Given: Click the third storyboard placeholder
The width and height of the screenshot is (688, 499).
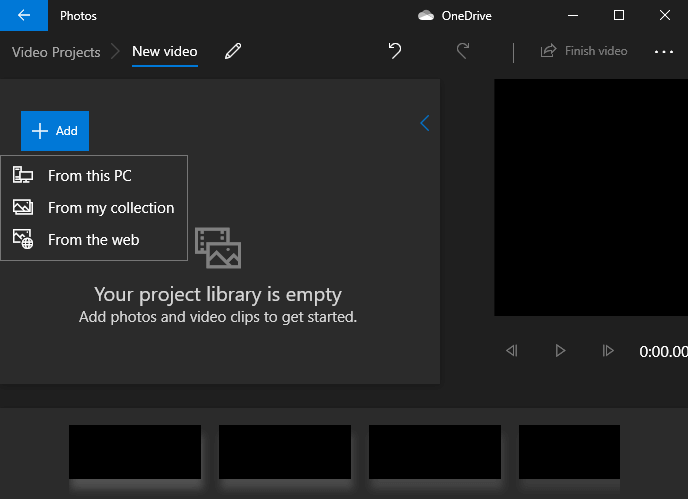Looking at the screenshot, I should (435, 452).
